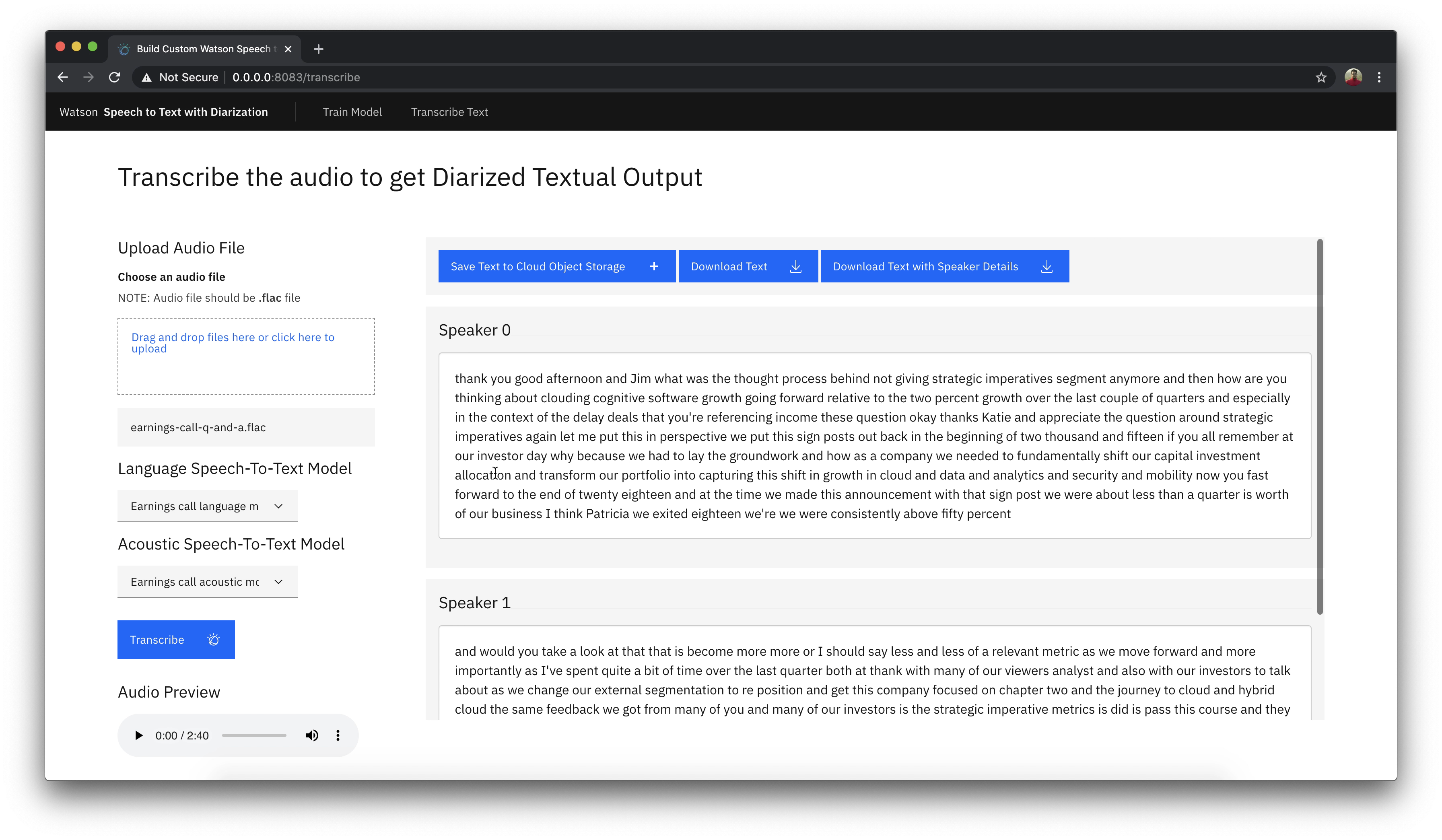The height and width of the screenshot is (840, 1442).
Task: Go back using browser back arrow
Action: (63, 77)
